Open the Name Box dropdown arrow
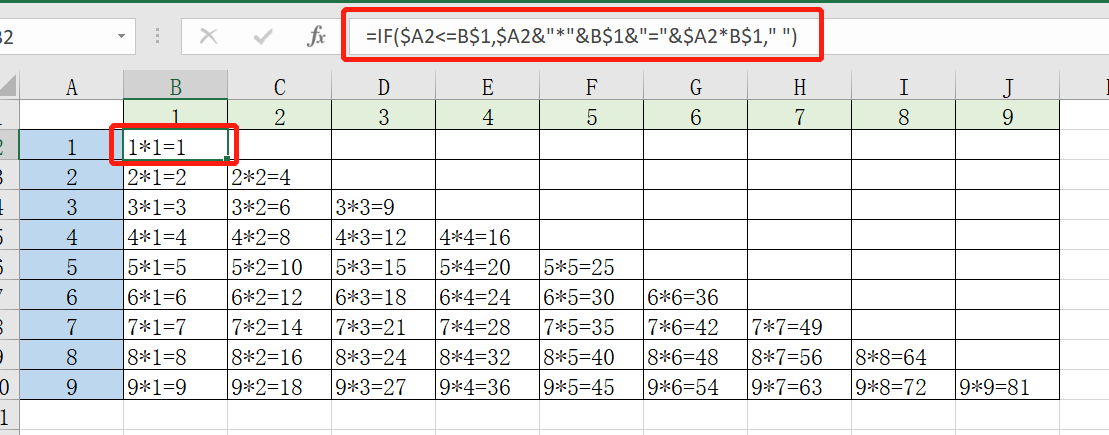 [x=122, y=36]
